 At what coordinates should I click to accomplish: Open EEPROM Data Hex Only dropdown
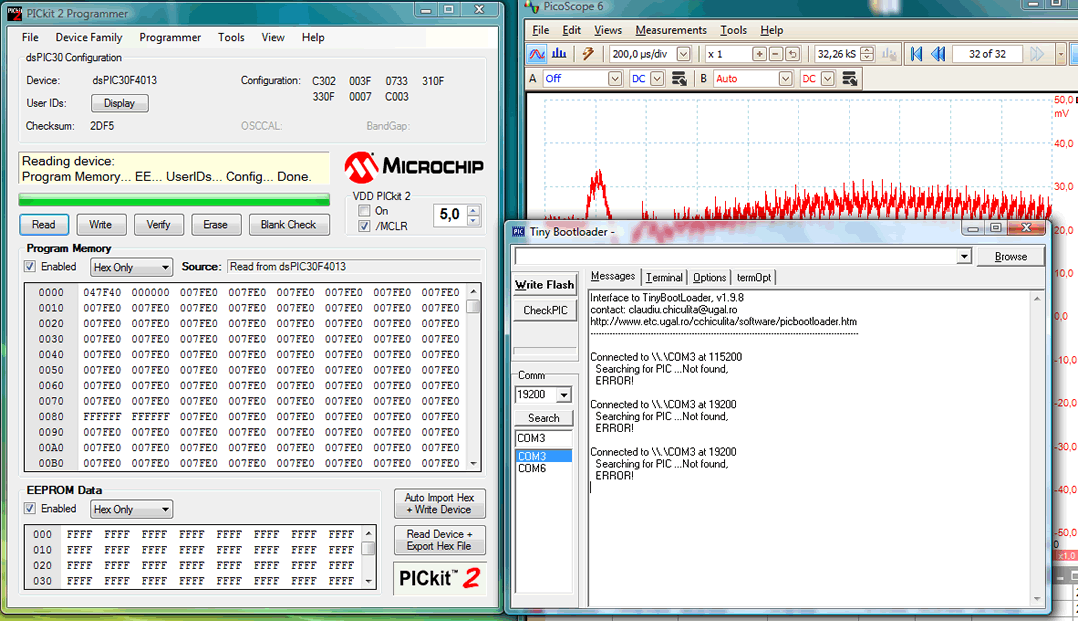(131, 510)
